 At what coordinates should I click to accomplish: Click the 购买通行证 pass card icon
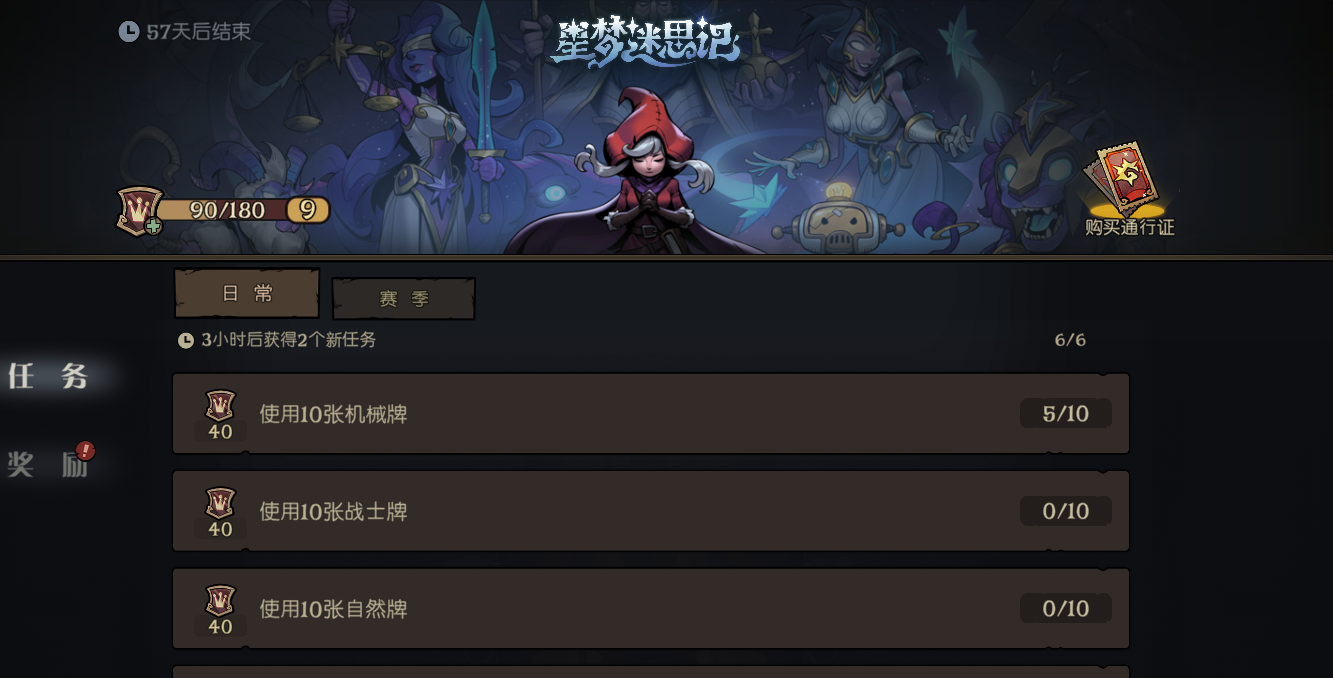pyautogui.click(x=1126, y=180)
